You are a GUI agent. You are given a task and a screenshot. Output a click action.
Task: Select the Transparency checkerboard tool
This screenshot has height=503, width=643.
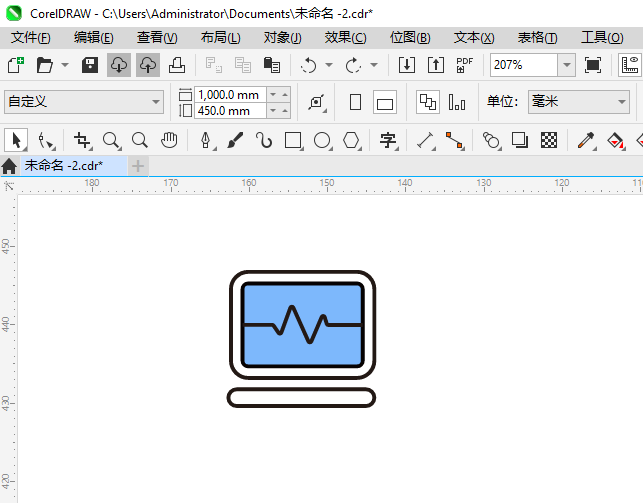(x=549, y=140)
